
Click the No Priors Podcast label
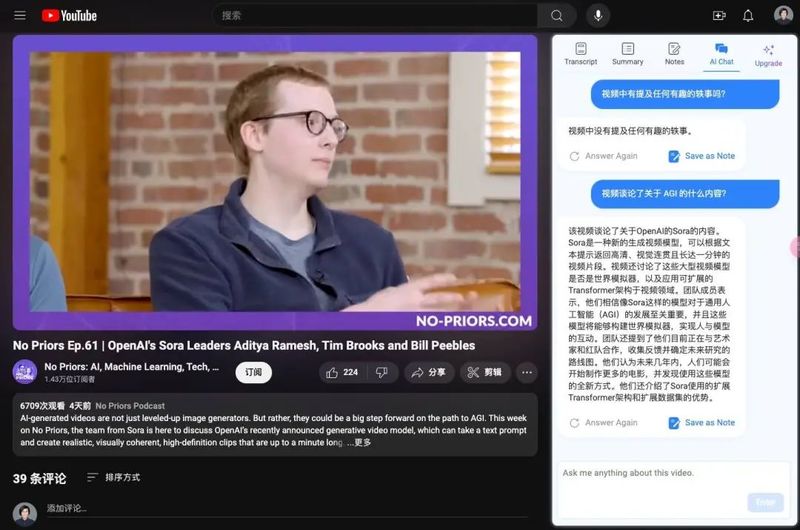(x=130, y=406)
